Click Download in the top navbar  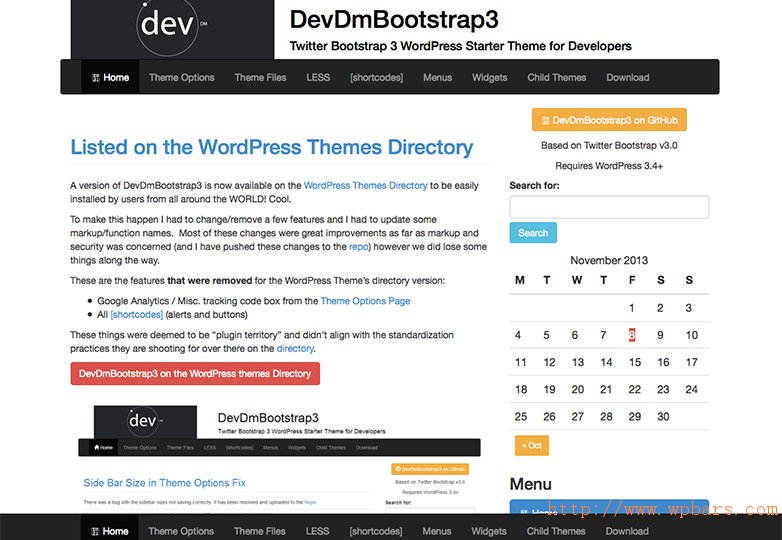(x=627, y=78)
